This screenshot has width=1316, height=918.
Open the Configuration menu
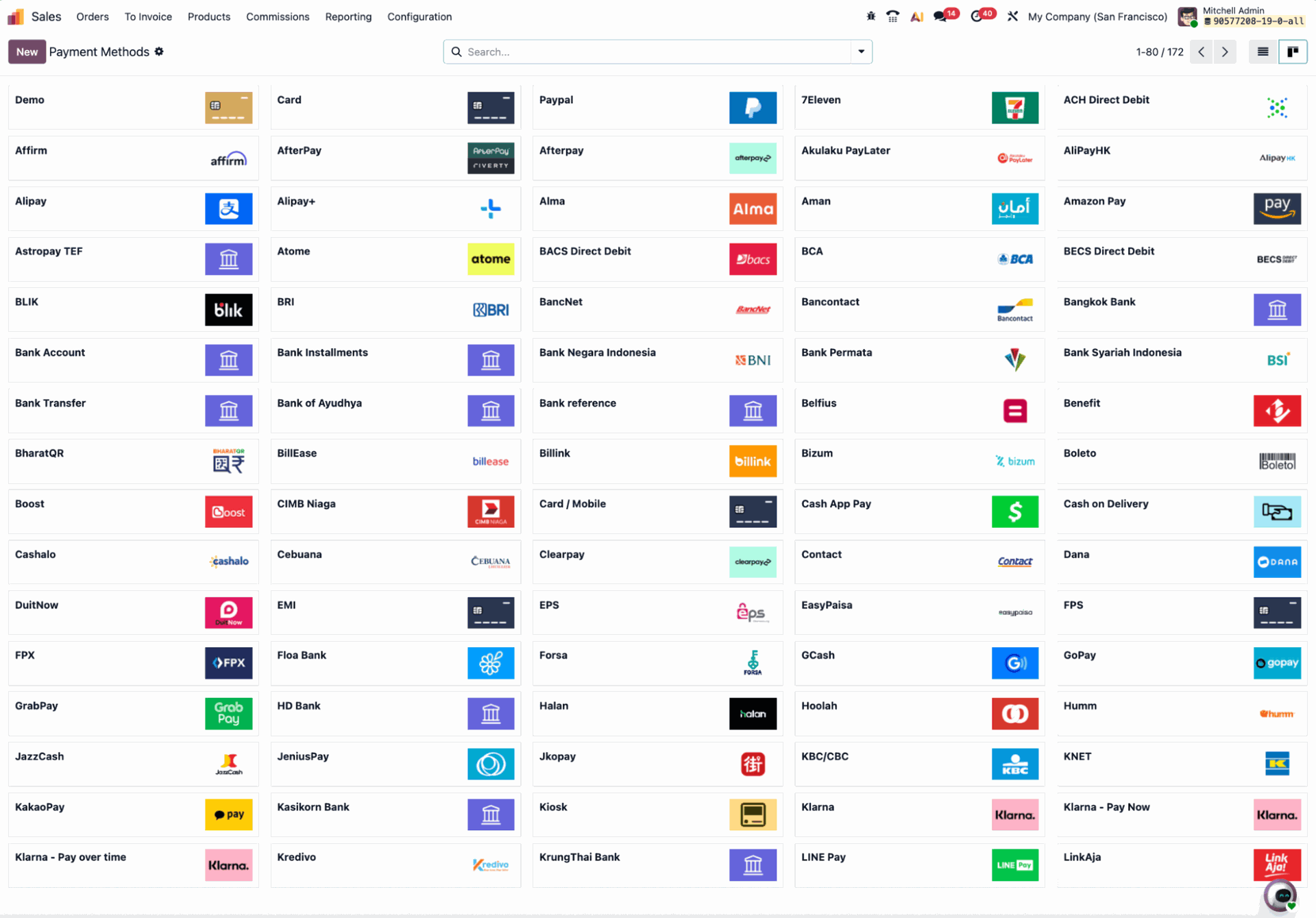(x=419, y=16)
